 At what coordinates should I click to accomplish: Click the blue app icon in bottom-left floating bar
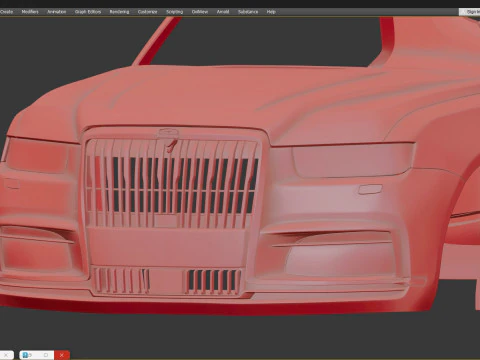click(25, 355)
